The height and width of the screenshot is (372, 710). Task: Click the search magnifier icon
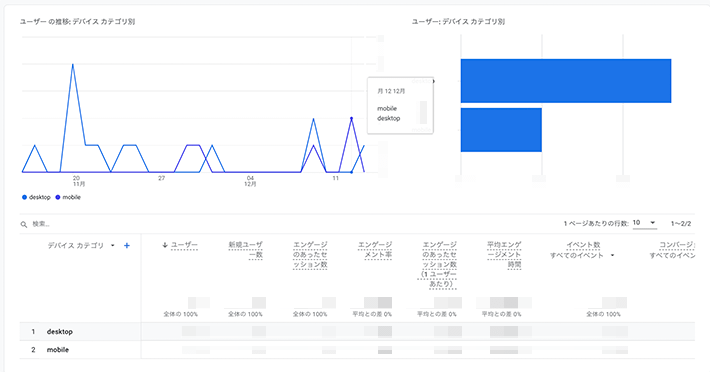tap(24, 224)
